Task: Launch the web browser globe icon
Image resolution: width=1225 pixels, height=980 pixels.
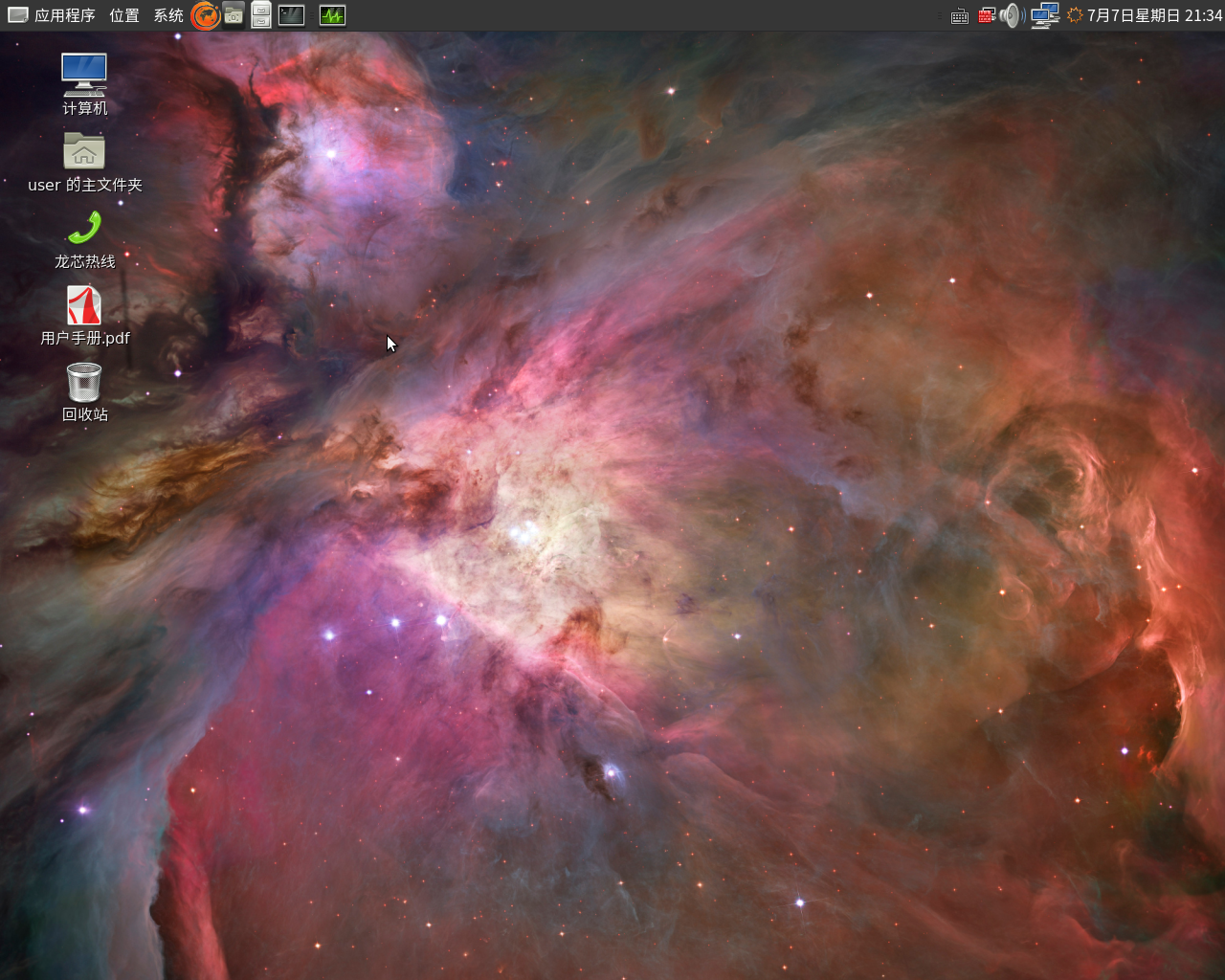Action: [205, 15]
